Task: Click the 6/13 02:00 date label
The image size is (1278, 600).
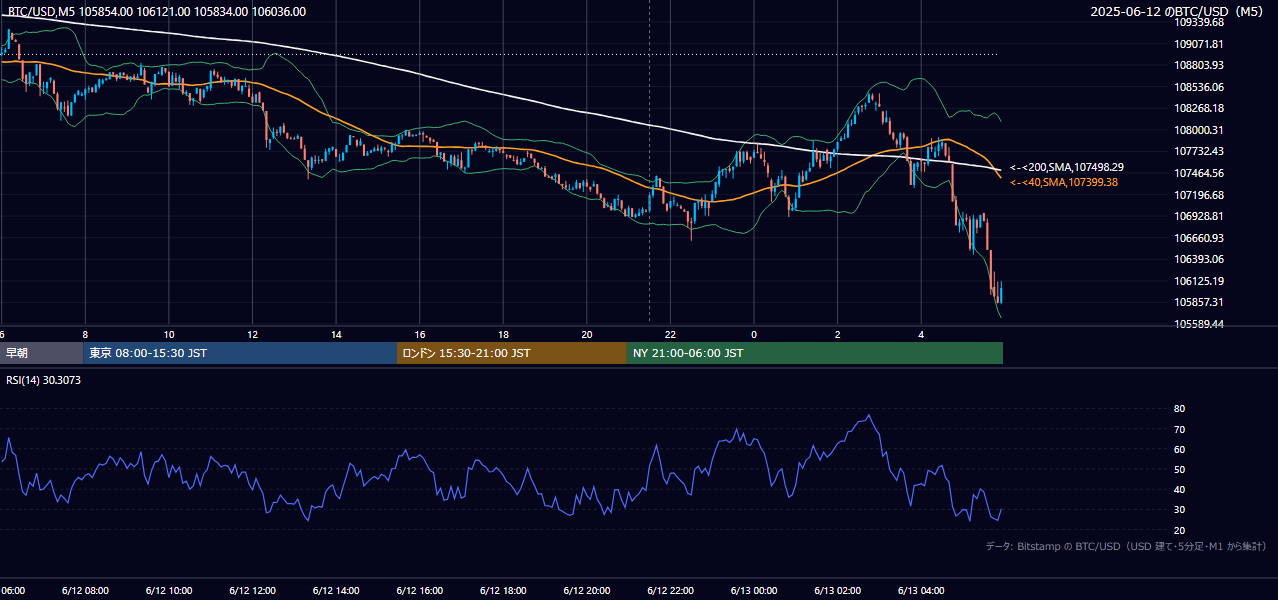Action: [x=837, y=590]
